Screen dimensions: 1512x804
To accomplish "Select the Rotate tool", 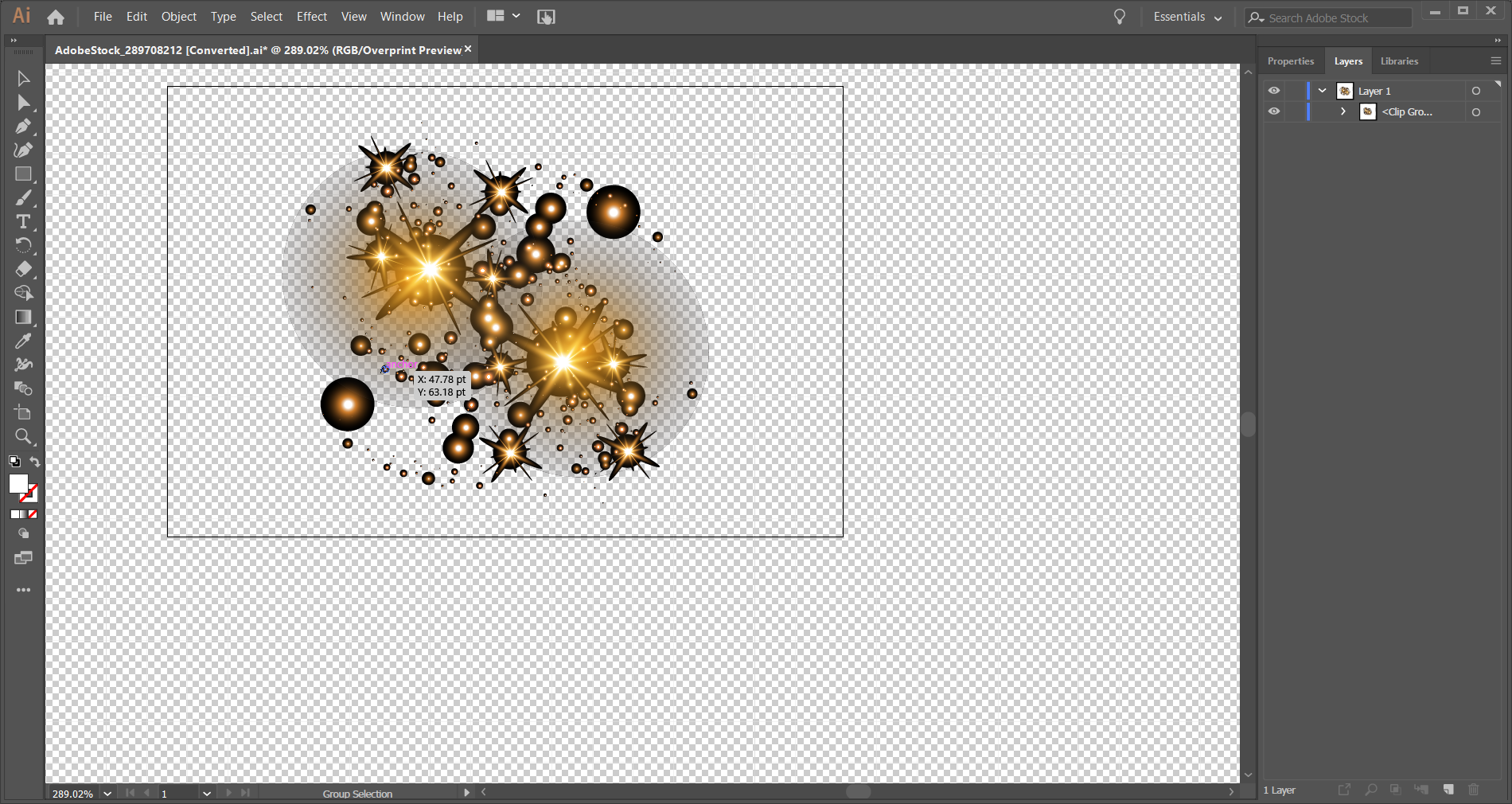I will click(x=24, y=245).
